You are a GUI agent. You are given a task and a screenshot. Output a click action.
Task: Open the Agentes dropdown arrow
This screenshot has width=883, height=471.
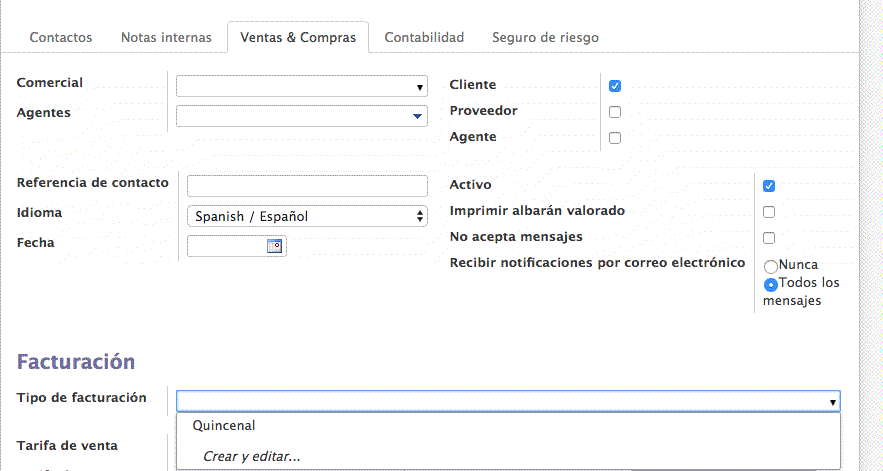click(417, 117)
